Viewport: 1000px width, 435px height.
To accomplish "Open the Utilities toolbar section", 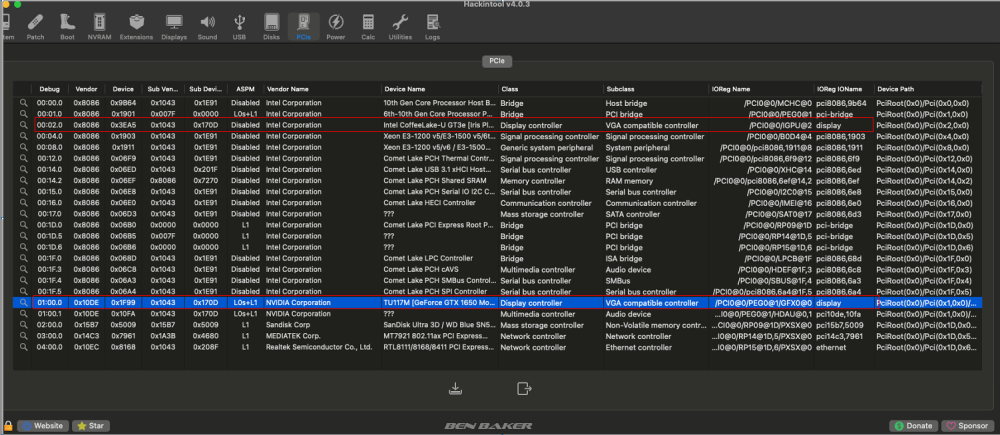I will pos(401,26).
